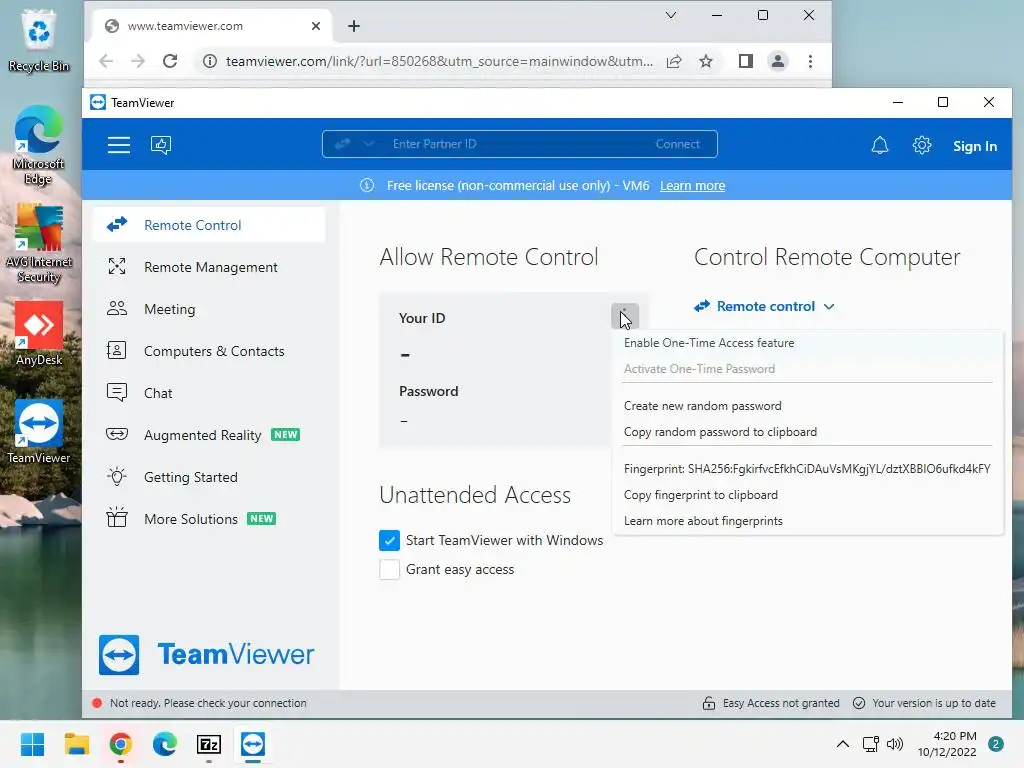Show hidden system tray icons chevron
Screen dimensions: 1024x768
point(843,744)
